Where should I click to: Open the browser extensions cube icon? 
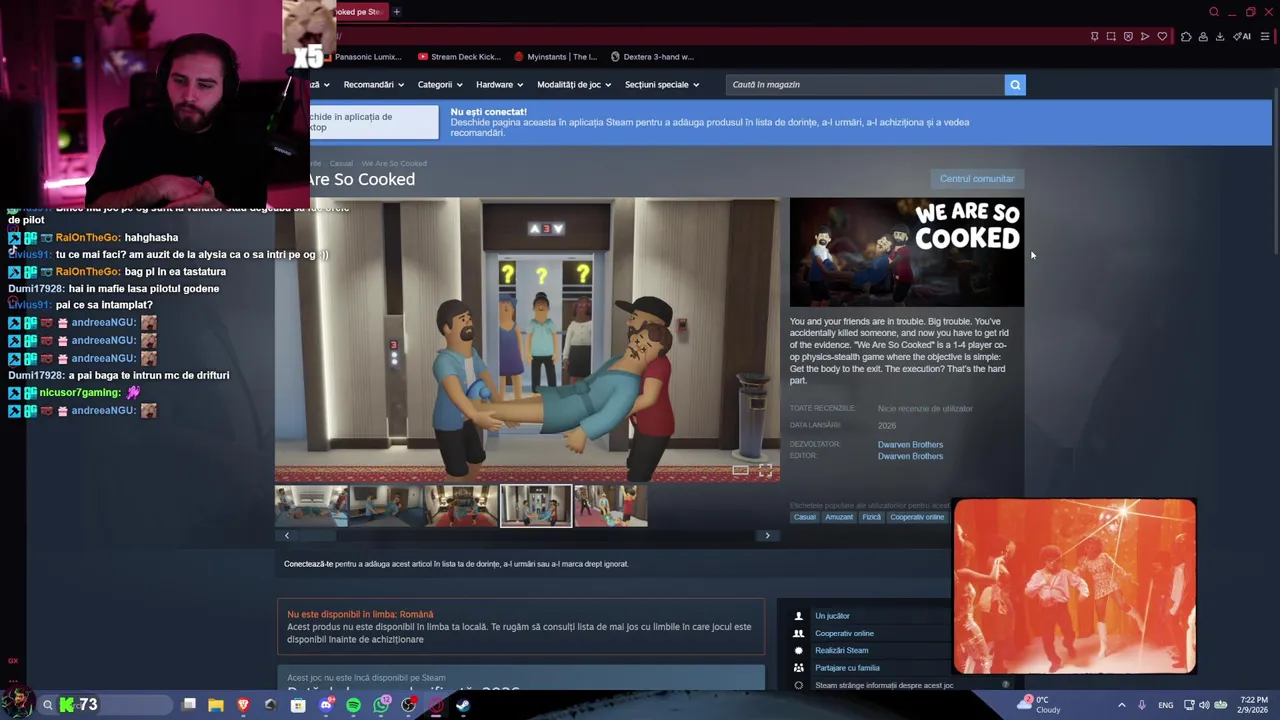coord(1186,37)
